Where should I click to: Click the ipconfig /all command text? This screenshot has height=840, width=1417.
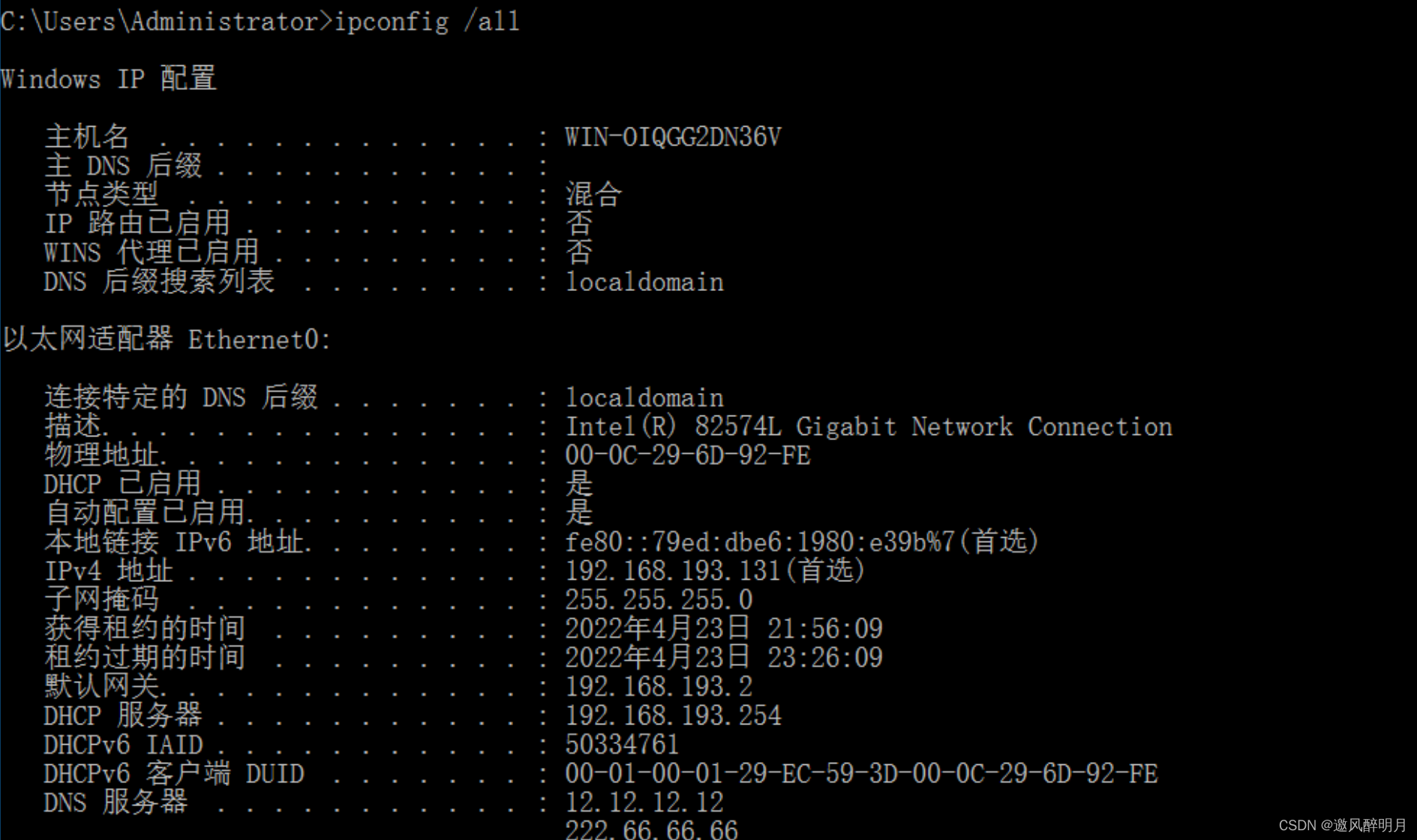click(427, 21)
